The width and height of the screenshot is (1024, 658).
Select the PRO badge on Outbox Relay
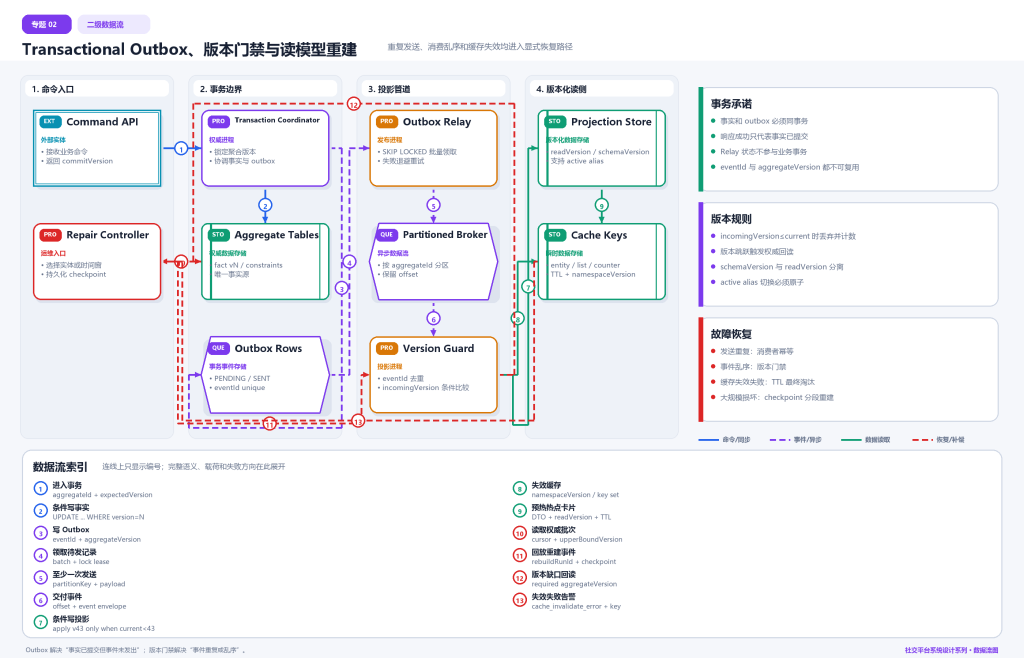[387, 121]
